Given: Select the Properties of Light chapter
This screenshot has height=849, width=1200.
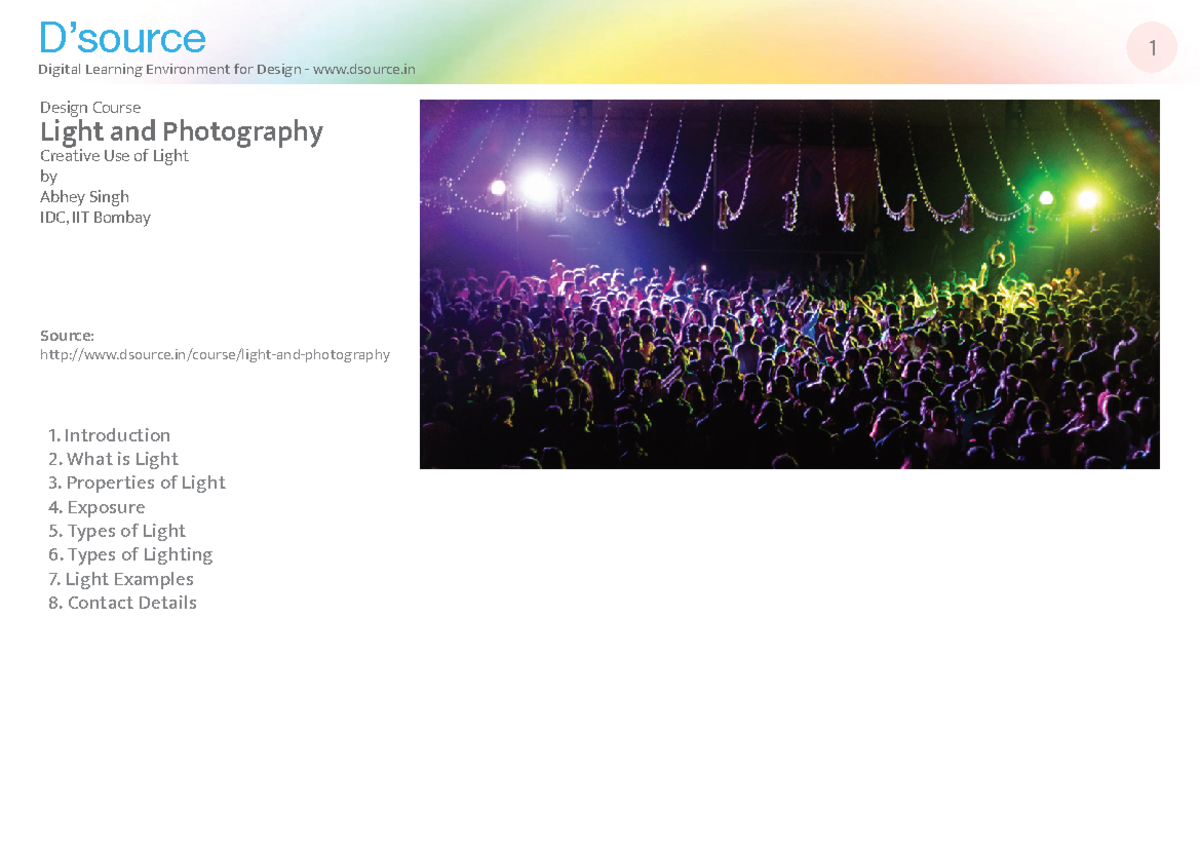Looking at the screenshot, I should point(137,483).
